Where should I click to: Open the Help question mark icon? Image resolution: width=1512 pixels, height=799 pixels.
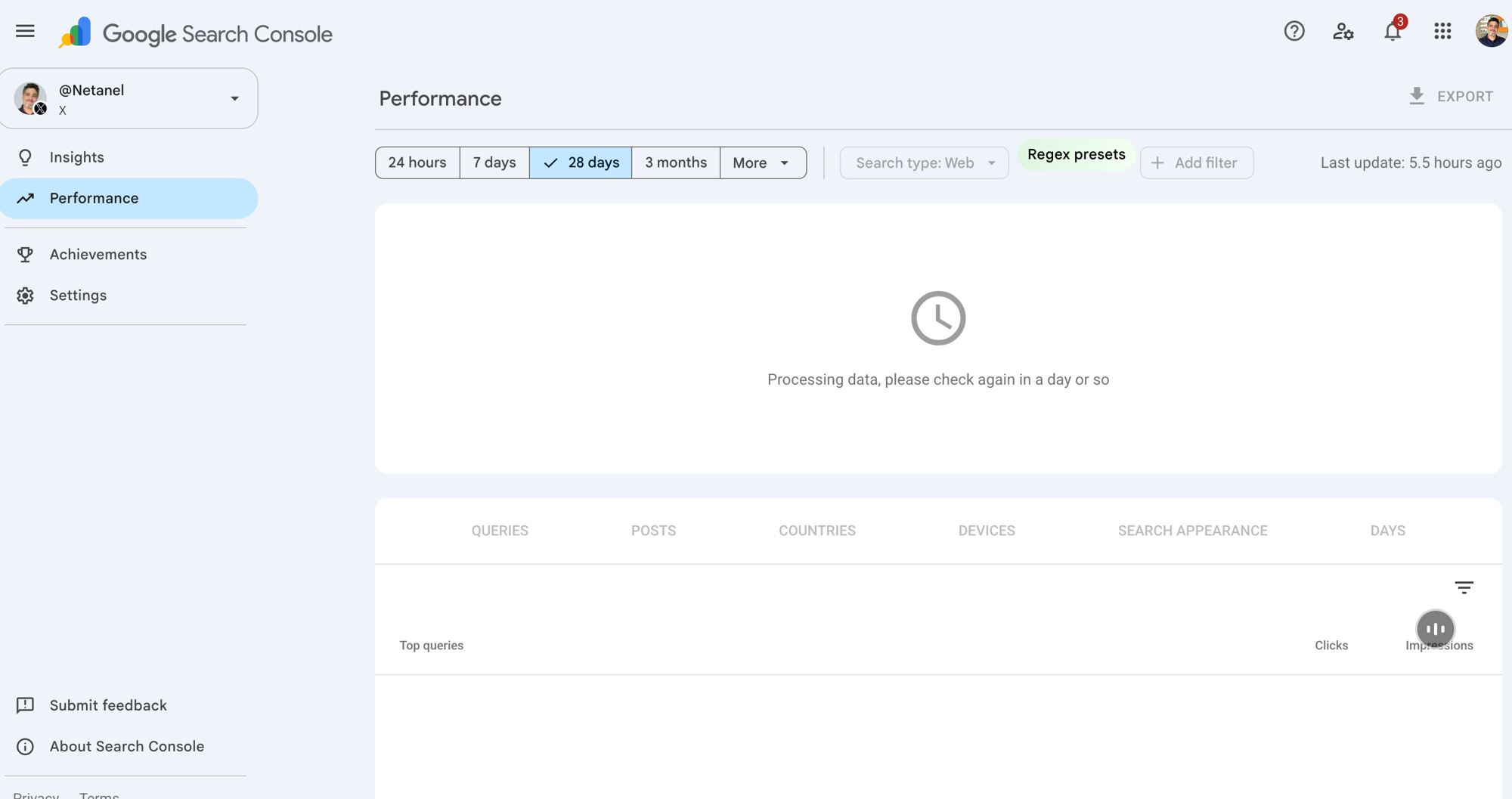tap(1294, 31)
